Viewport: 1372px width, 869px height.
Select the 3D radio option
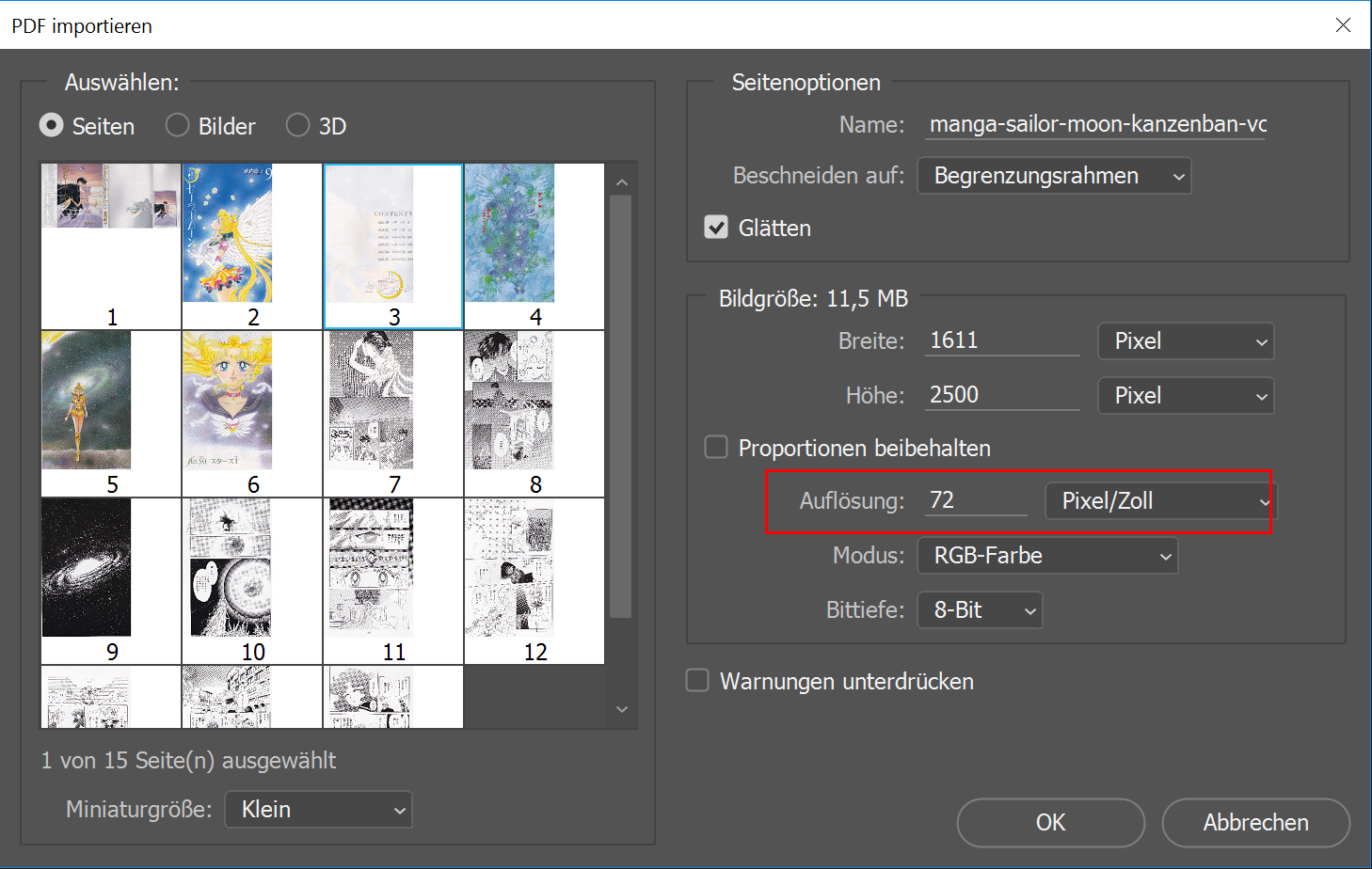[297, 125]
